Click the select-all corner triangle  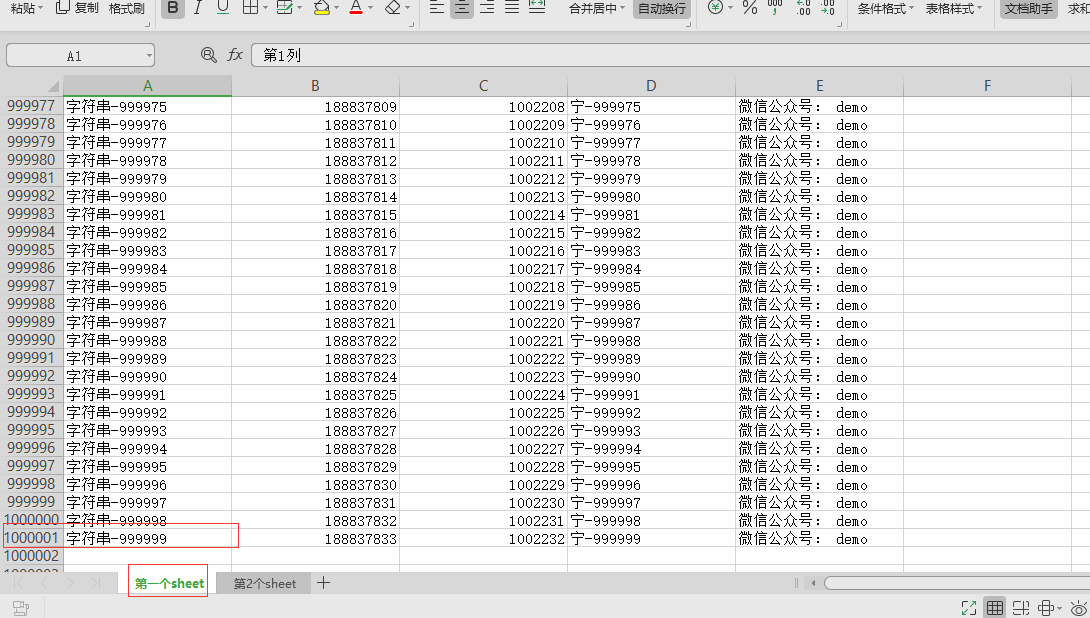54,86
